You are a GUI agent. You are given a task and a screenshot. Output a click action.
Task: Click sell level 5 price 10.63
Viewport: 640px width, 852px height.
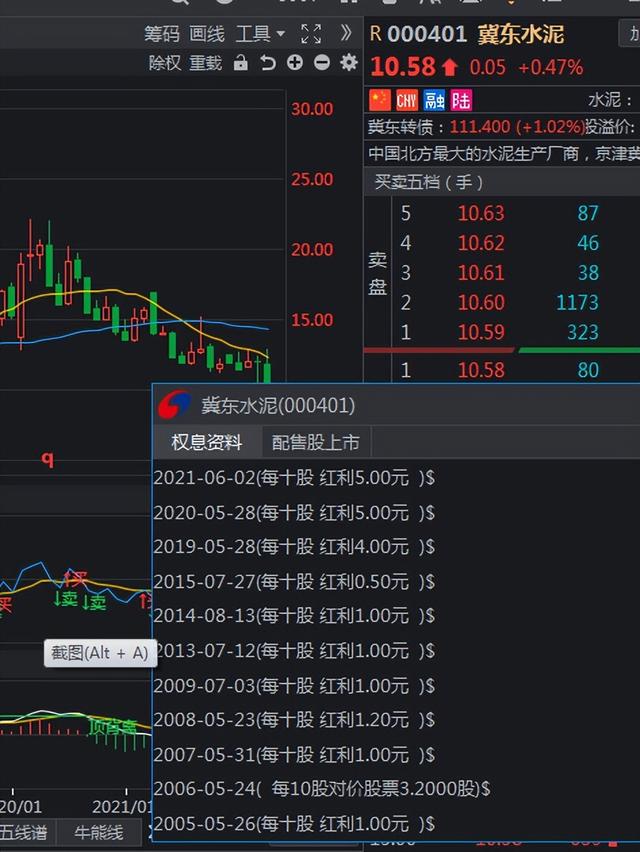481,213
